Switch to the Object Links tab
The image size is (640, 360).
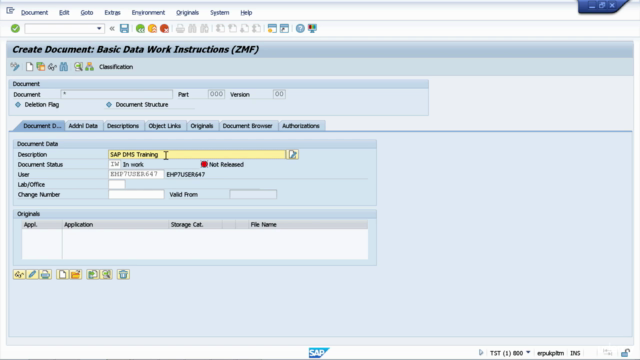164,126
